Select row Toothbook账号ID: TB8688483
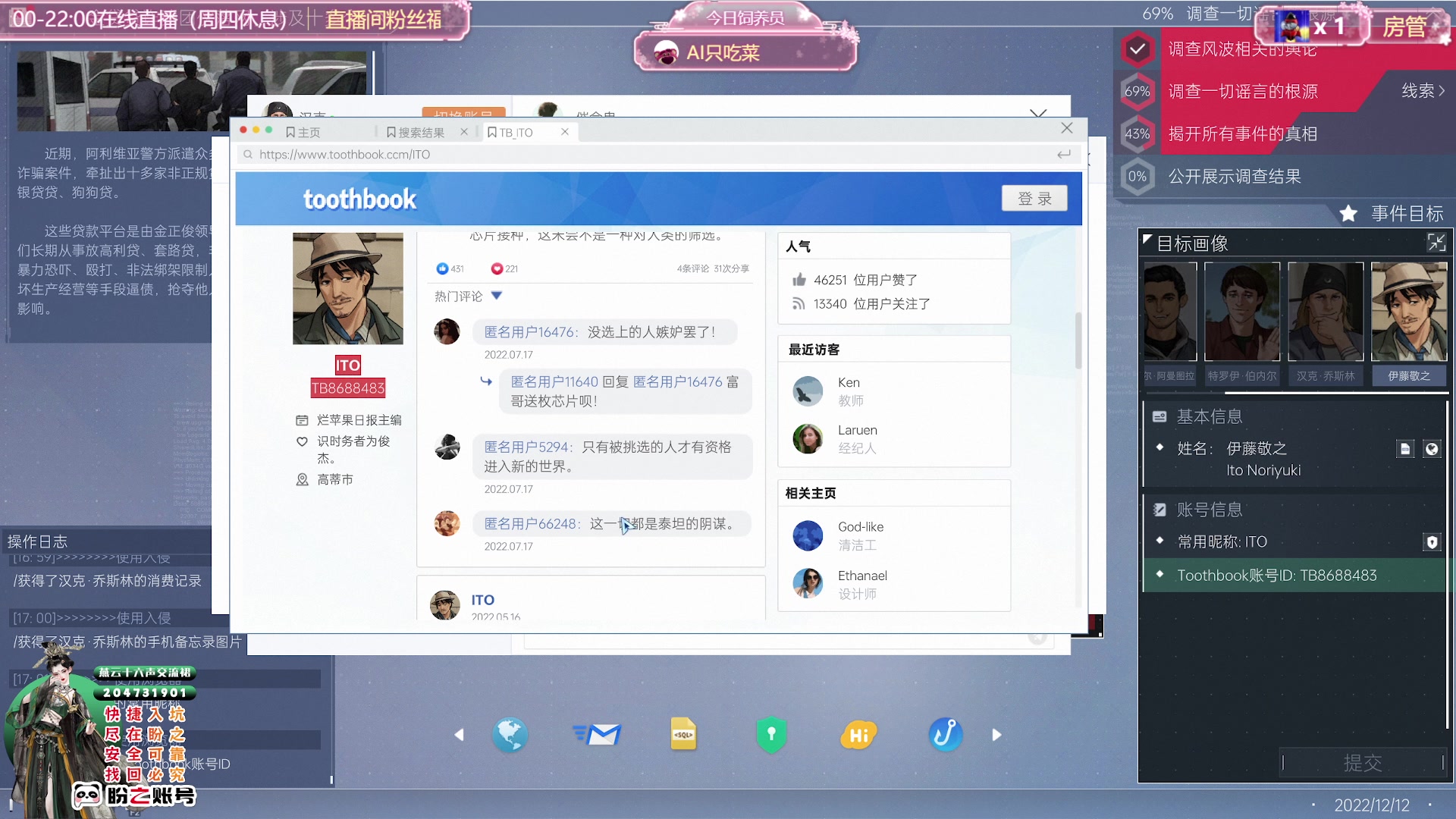The height and width of the screenshot is (819, 1456). (x=1295, y=576)
